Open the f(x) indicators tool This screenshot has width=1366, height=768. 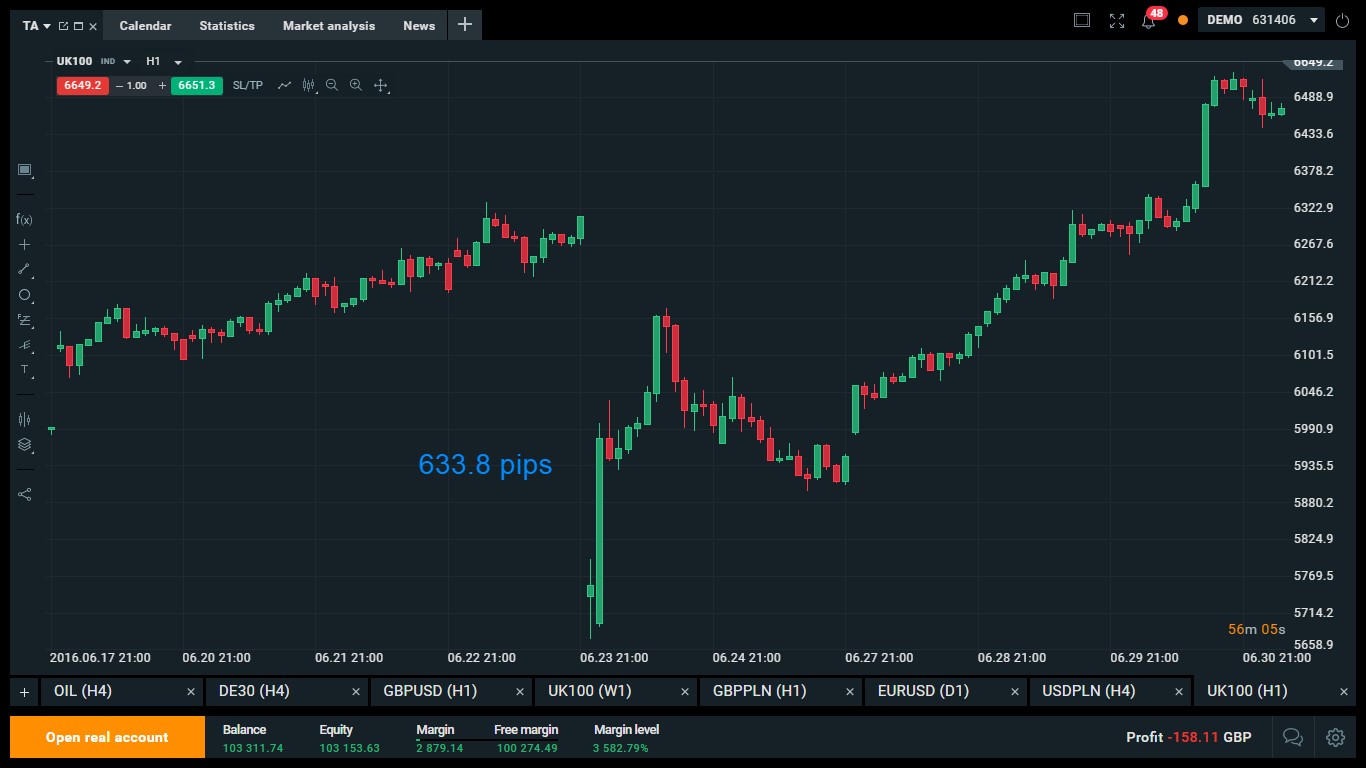24,219
